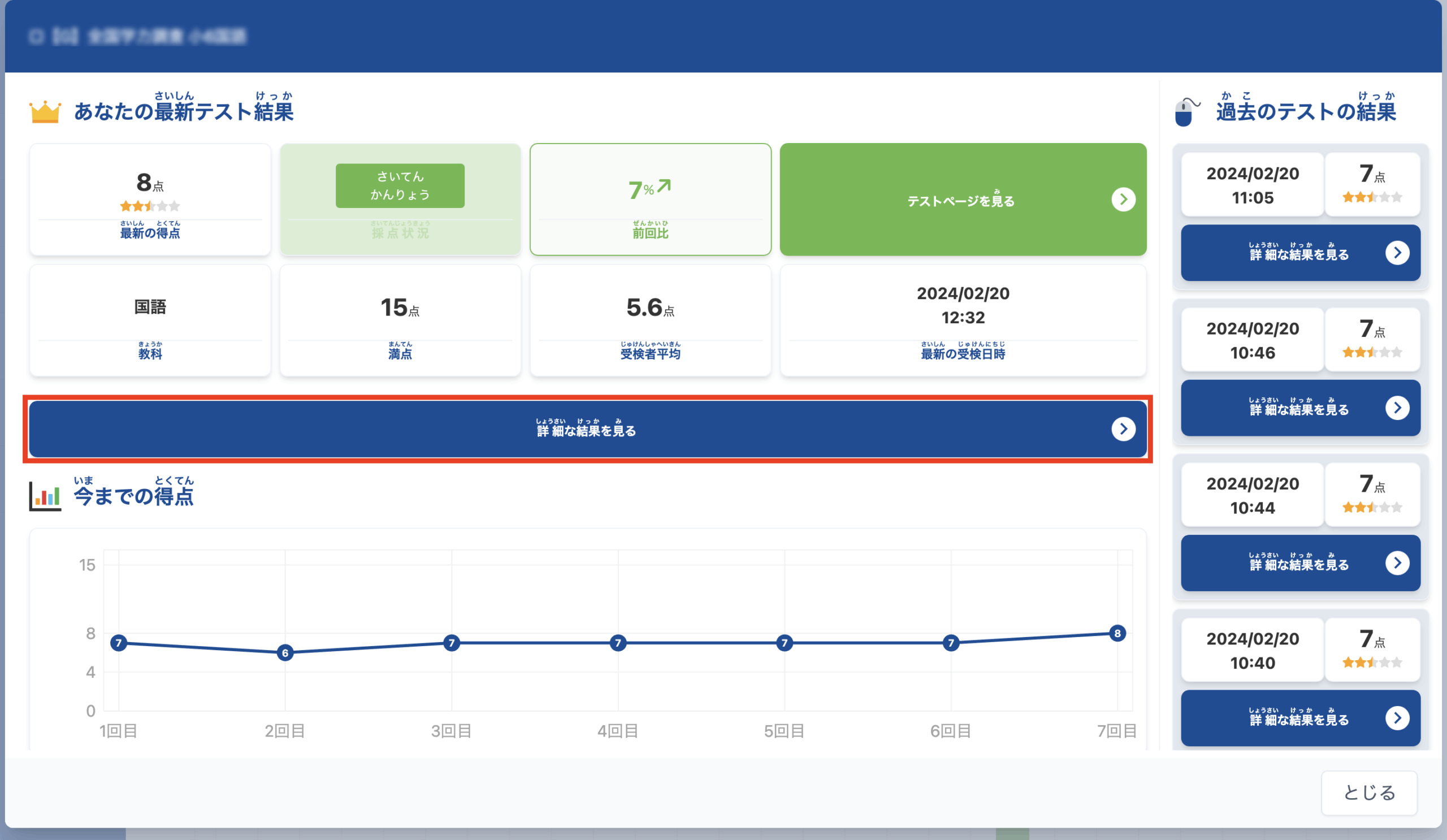Click the 受検者平均 5.6点 card
Viewport: 1447px width, 840px height.
(x=650, y=321)
